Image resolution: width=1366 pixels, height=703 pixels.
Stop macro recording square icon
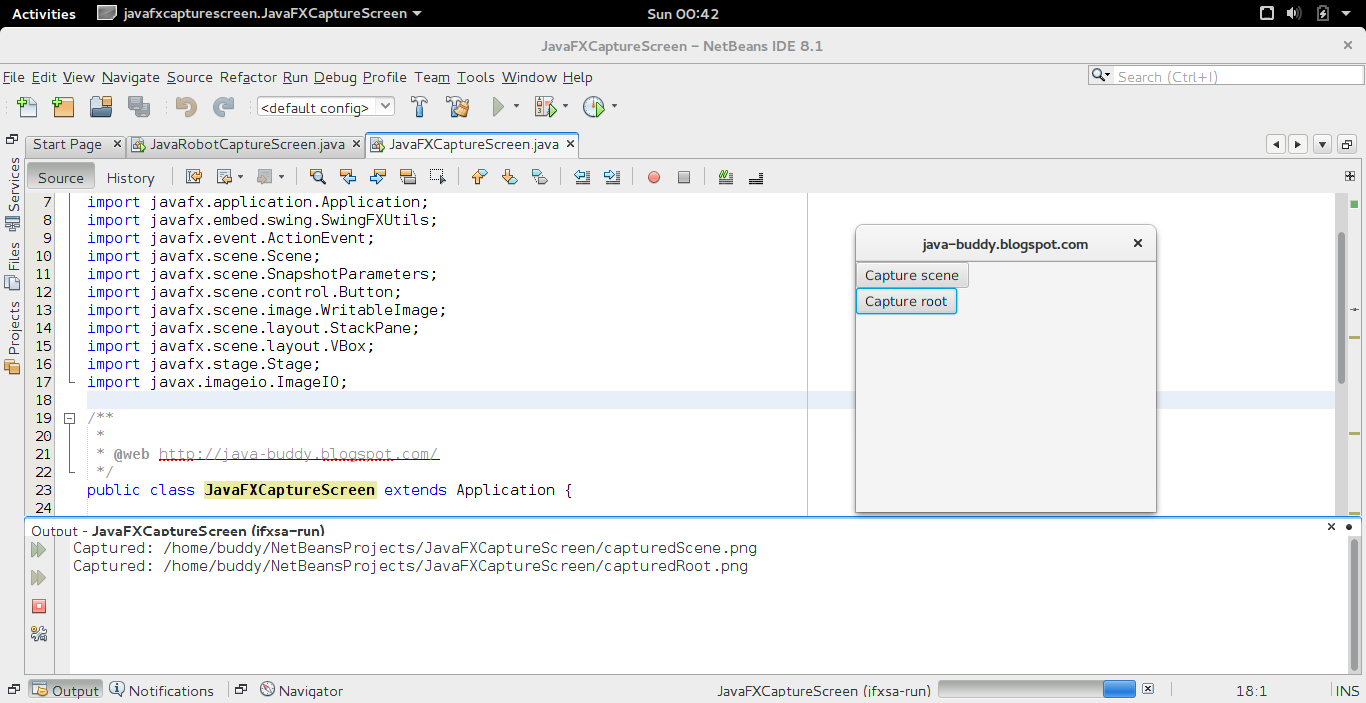point(684,177)
